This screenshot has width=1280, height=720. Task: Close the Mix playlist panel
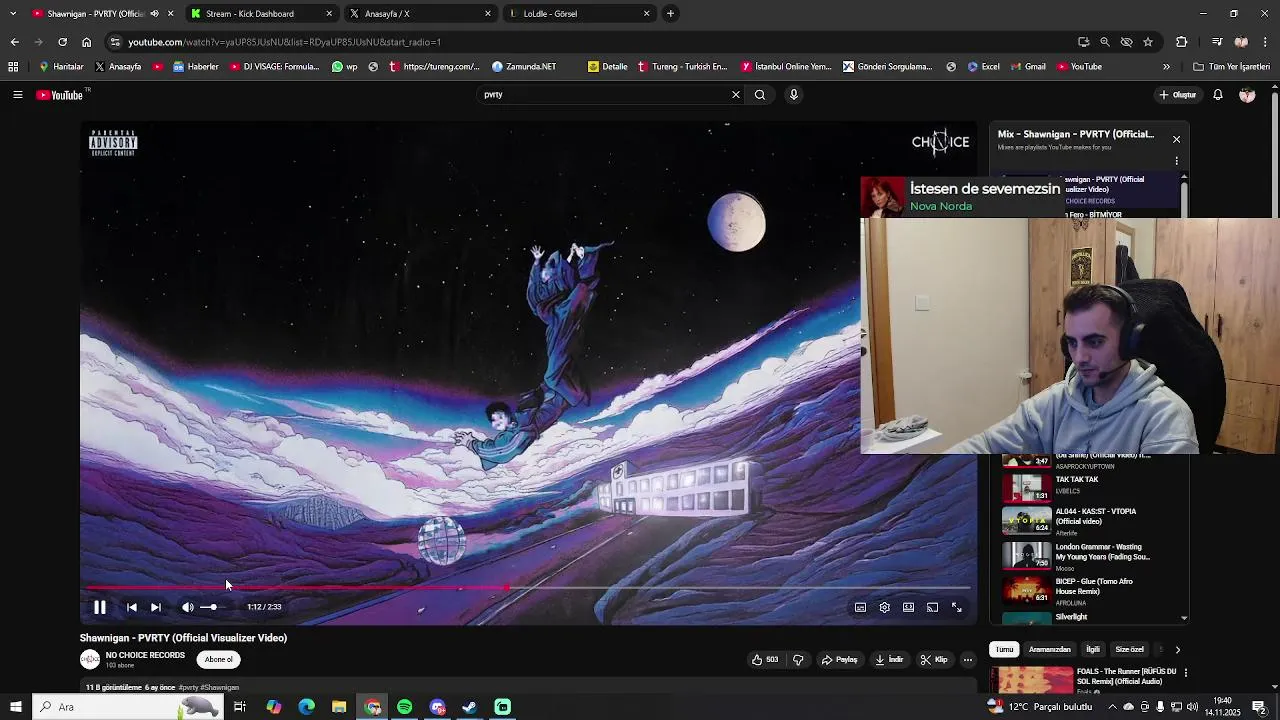[x=1176, y=139]
